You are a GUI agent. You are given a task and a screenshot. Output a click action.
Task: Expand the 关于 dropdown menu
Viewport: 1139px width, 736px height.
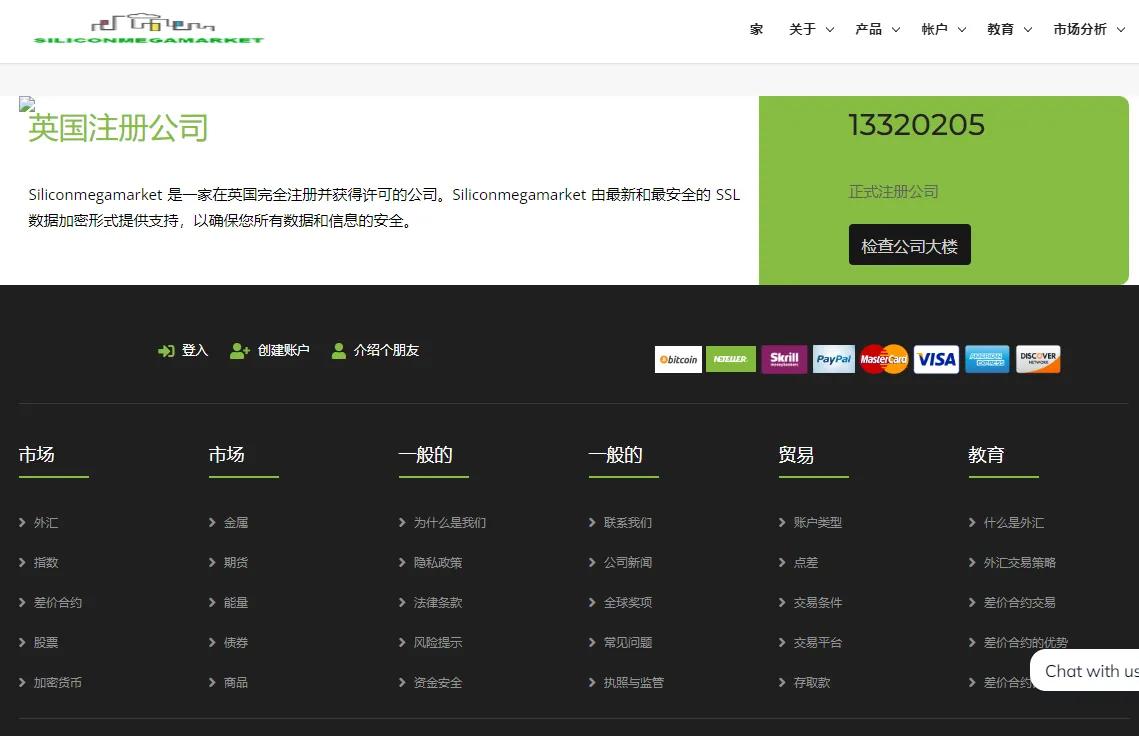coord(811,29)
